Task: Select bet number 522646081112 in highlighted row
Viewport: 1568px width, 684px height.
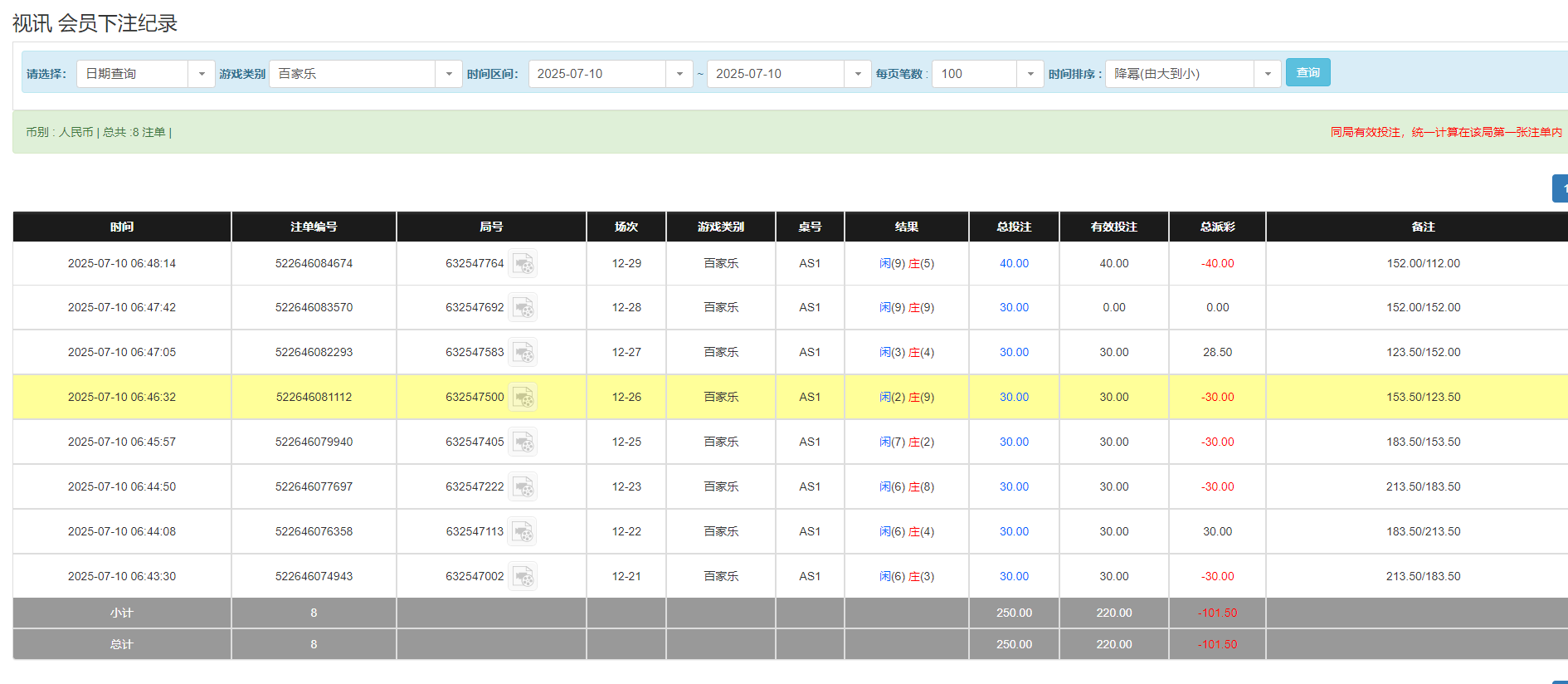Action: click(314, 398)
